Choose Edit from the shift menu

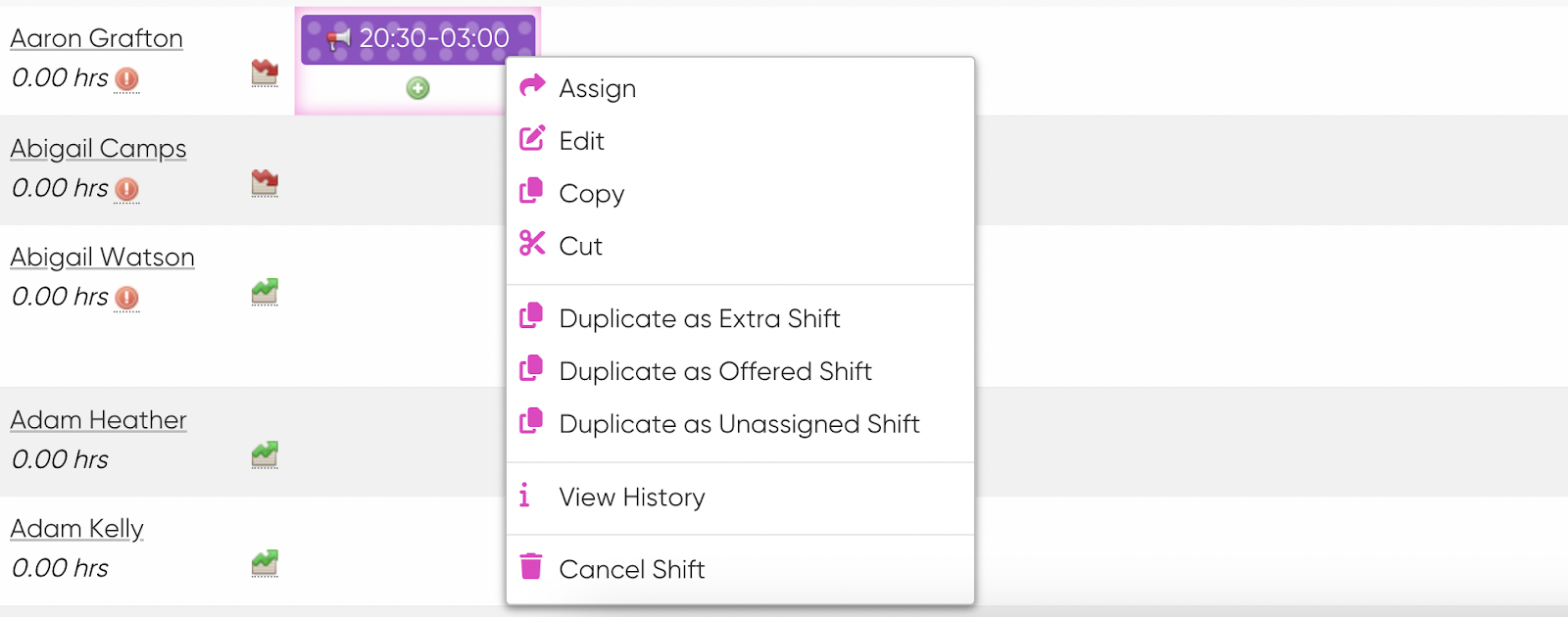point(740,141)
